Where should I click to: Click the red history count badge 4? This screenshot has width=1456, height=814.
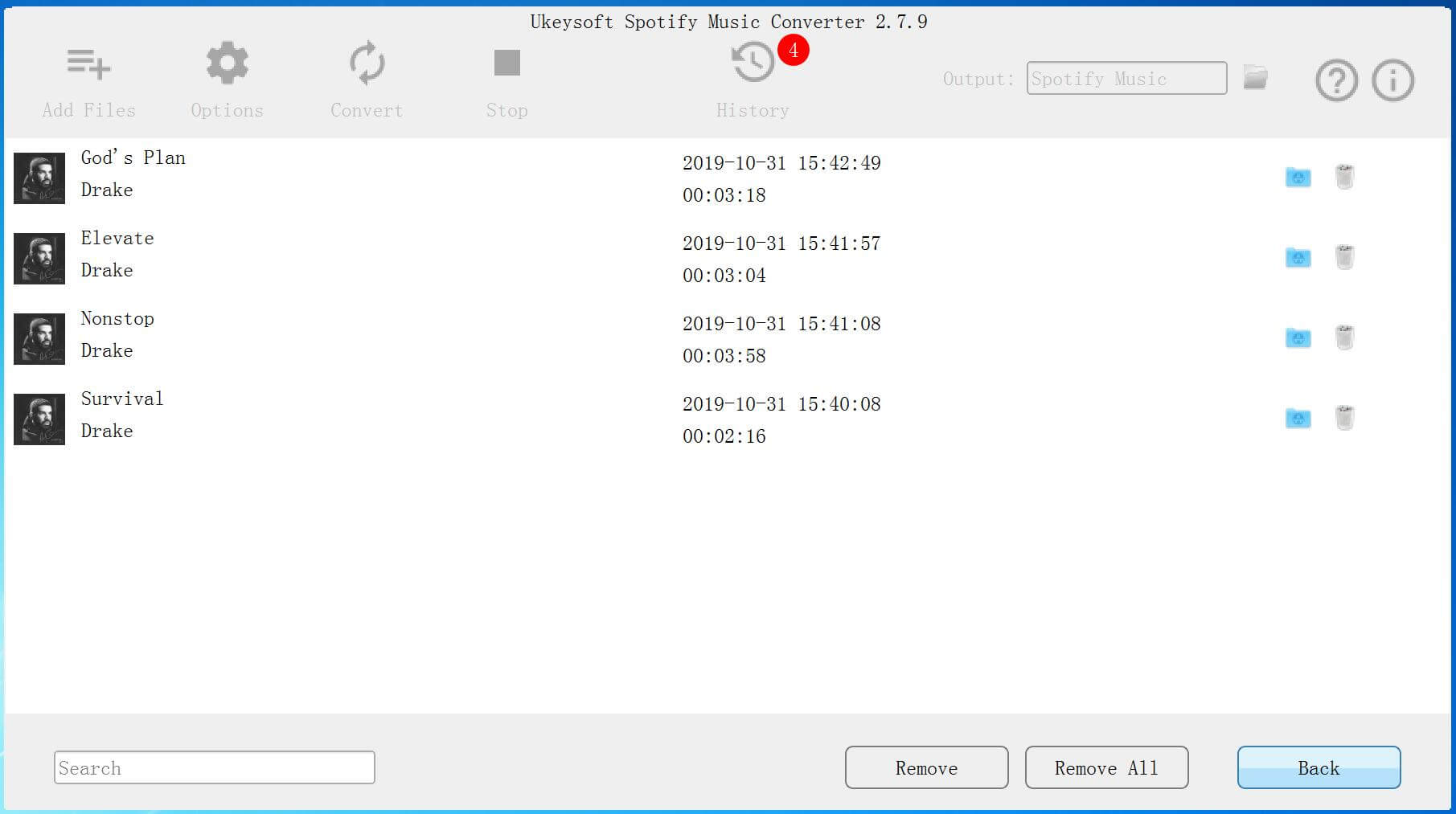(x=793, y=50)
